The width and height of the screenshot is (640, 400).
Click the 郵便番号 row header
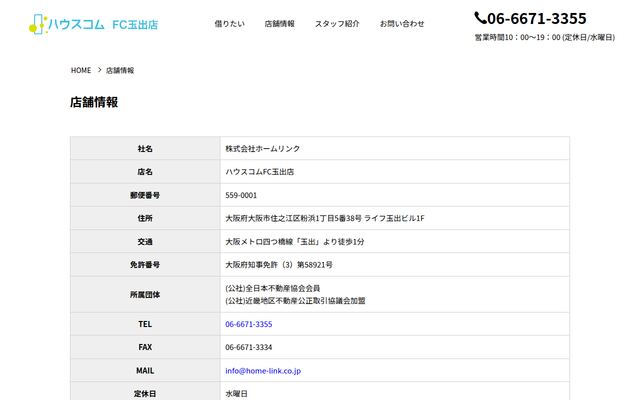[x=145, y=195]
